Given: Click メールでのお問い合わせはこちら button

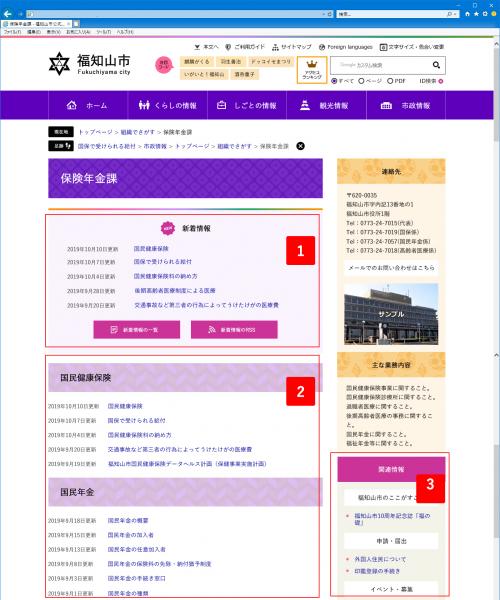Looking at the screenshot, I should (x=391, y=268).
